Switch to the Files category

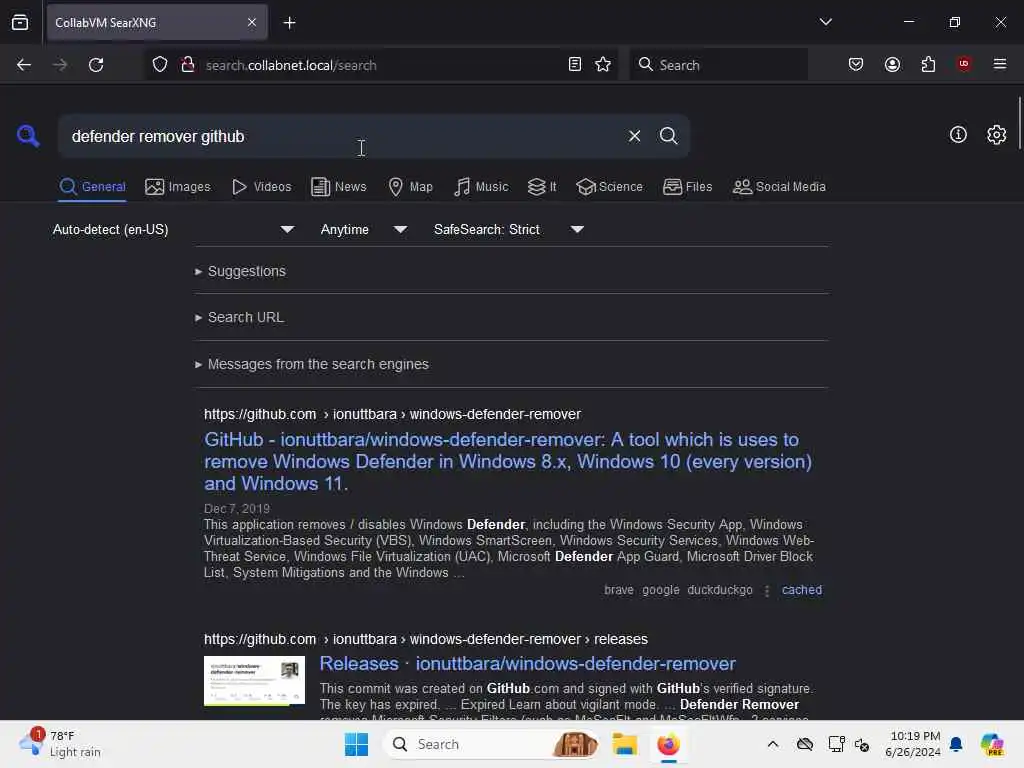687,187
